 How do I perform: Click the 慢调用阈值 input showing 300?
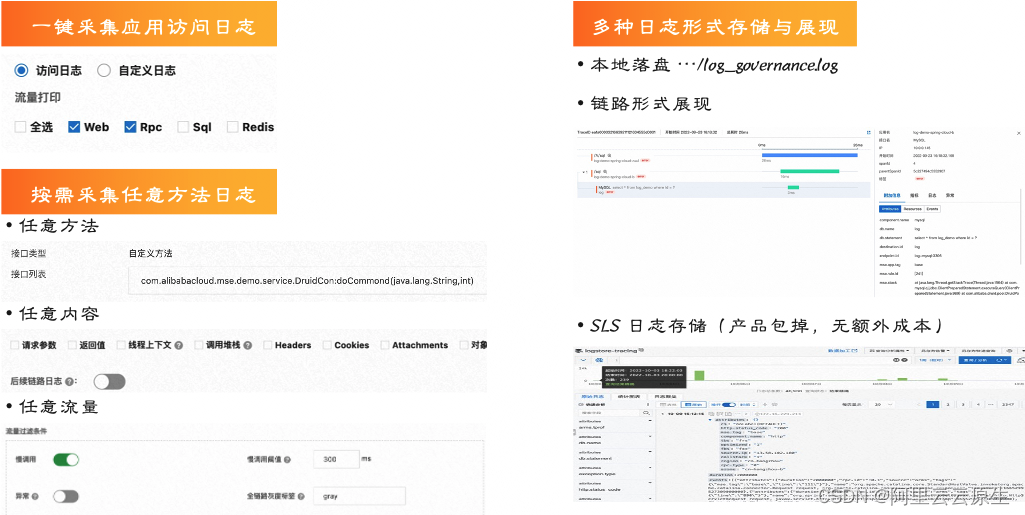tap(336, 459)
